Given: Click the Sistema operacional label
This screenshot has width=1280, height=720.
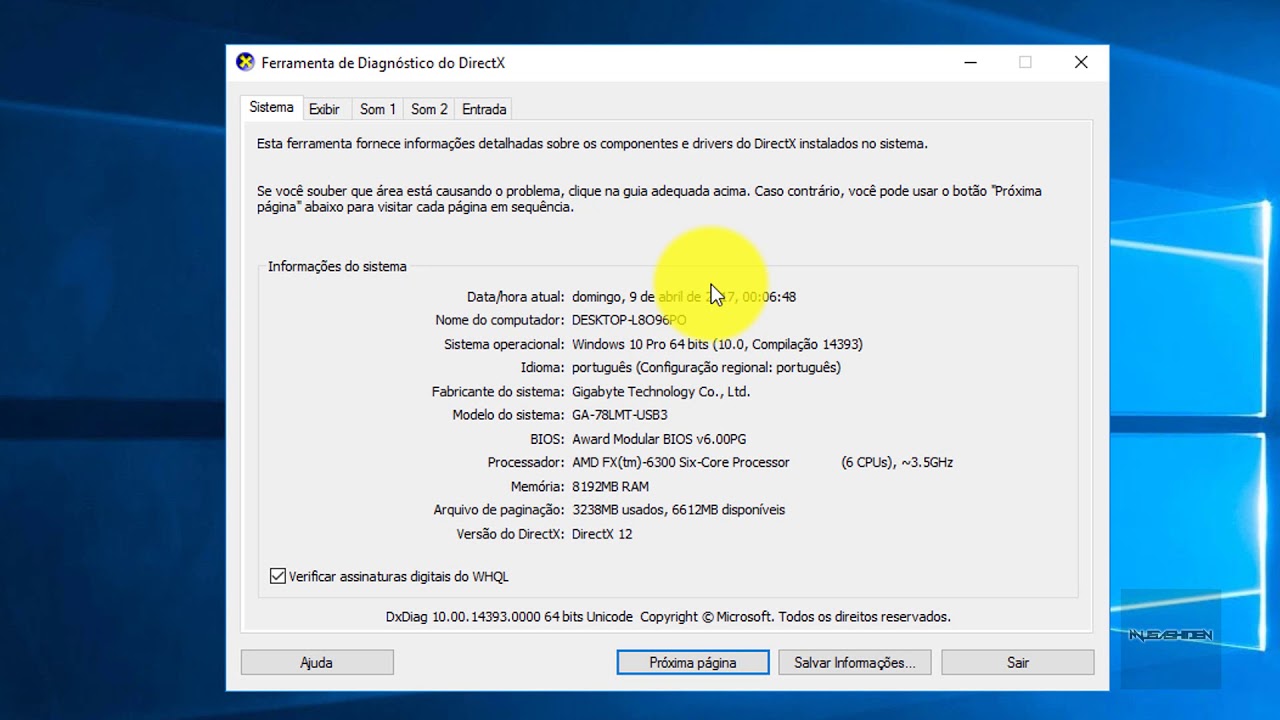Looking at the screenshot, I should (505, 344).
